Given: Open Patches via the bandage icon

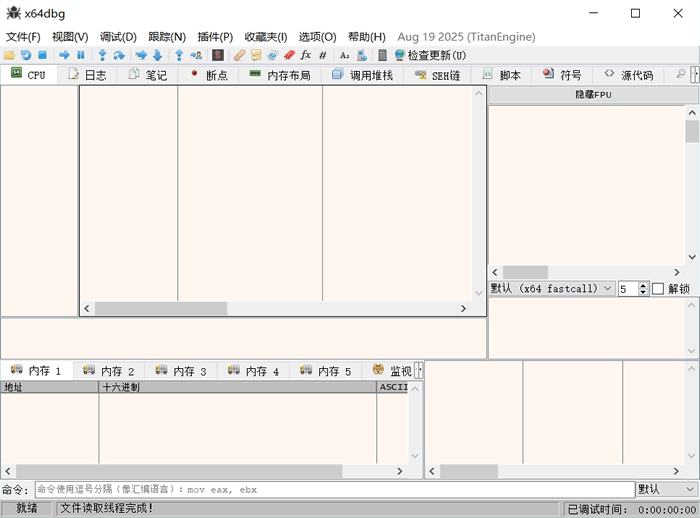Looking at the screenshot, I should [x=240, y=55].
